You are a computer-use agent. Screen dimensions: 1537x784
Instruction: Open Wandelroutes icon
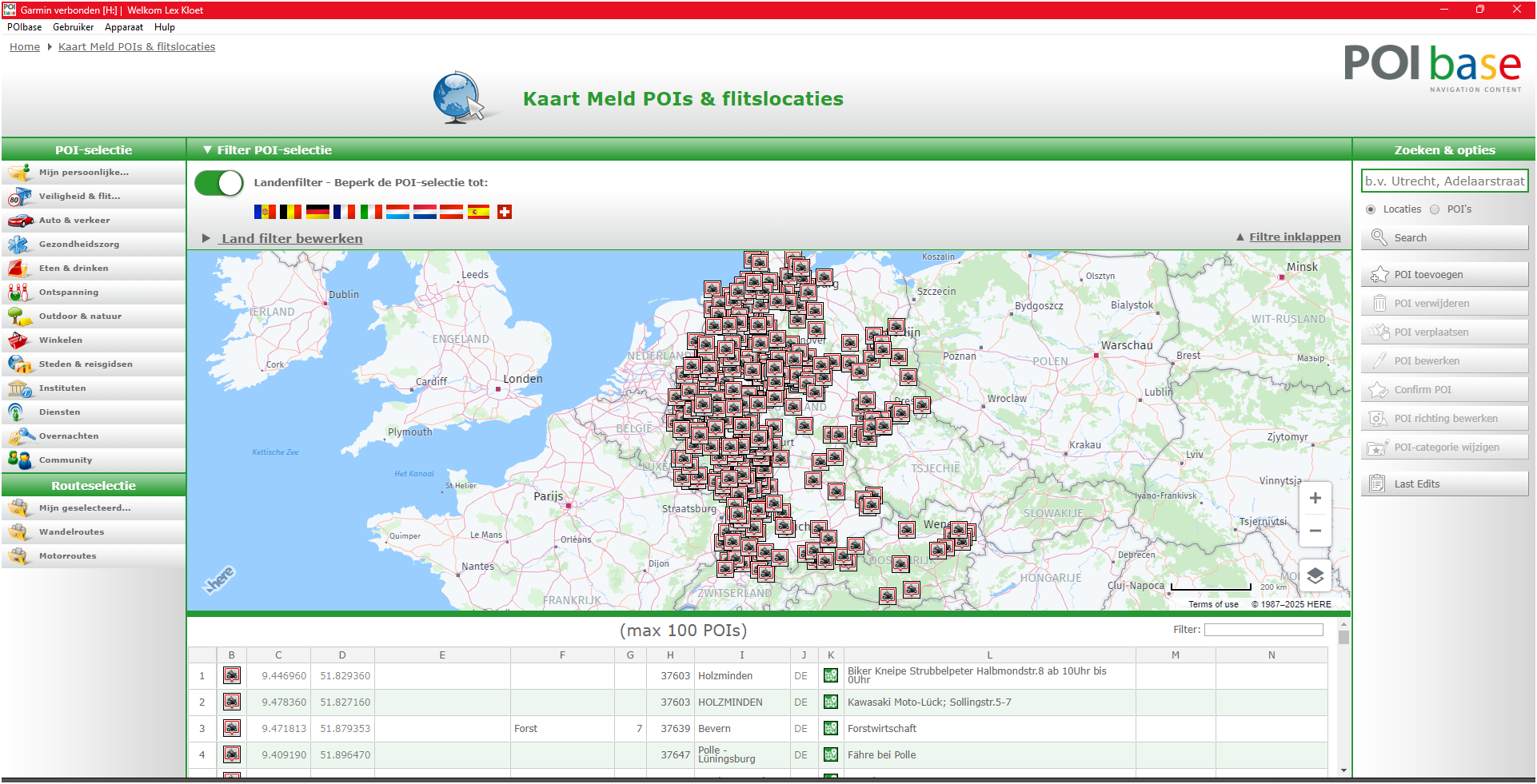point(20,532)
